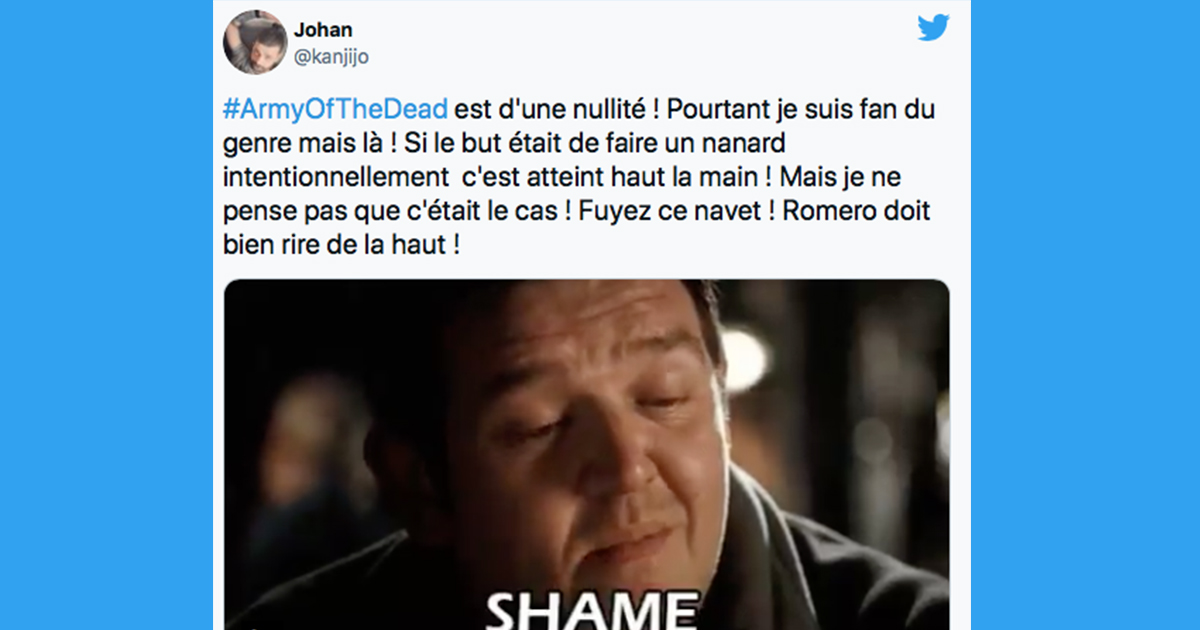
Task: Click the Twitter bird logo icon
Action: point(933,28)
